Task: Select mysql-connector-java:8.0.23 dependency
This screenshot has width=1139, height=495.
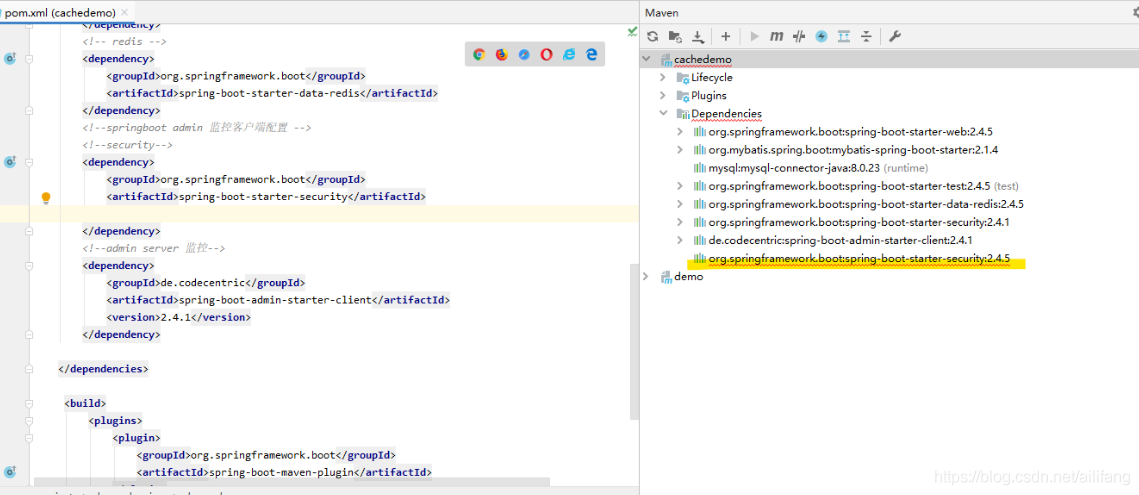Action: (793, 168)
